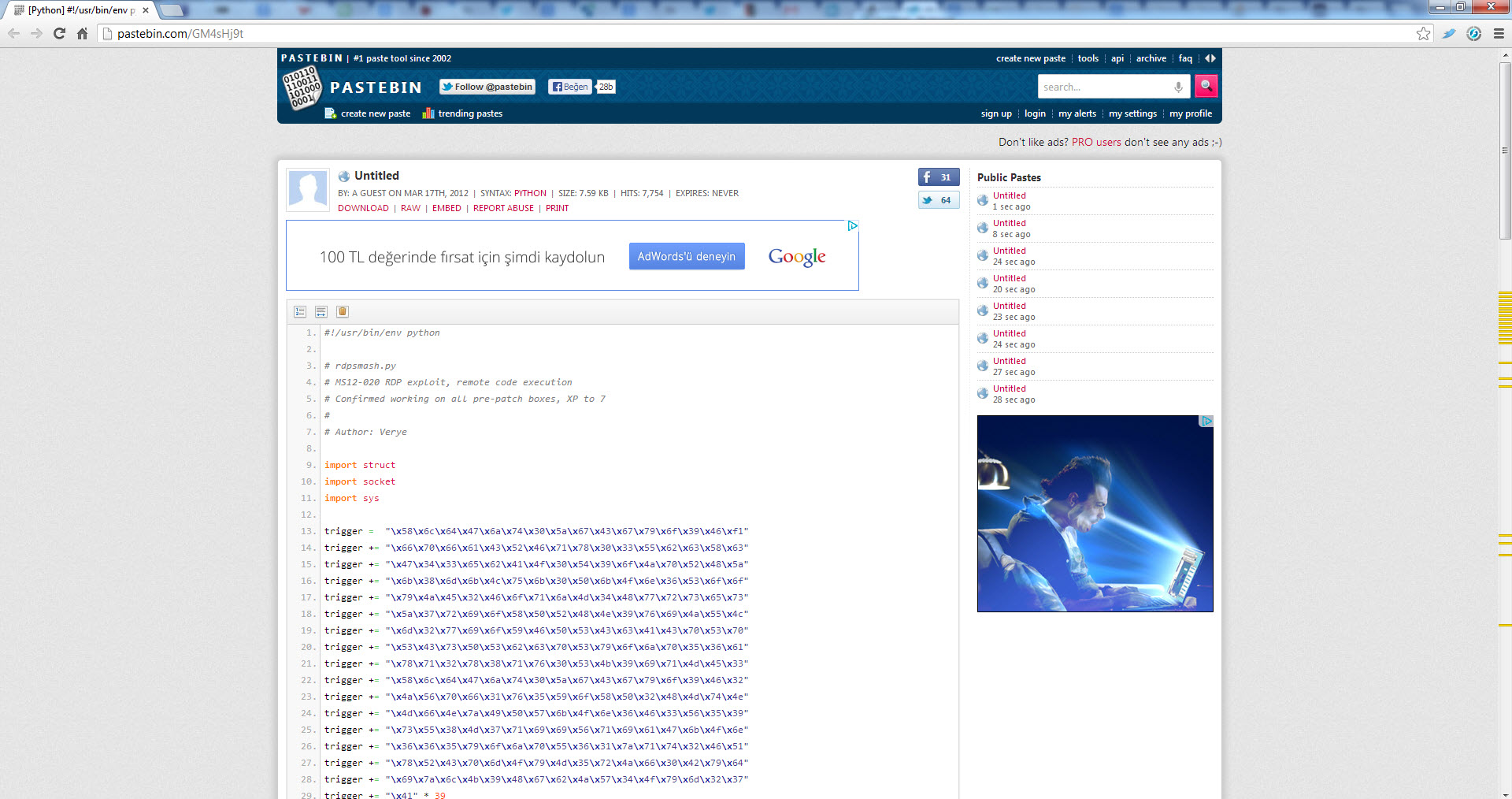Go back with the browser back arrow
This screenshot has width=1512, height=799.
[x=13, y=33]
